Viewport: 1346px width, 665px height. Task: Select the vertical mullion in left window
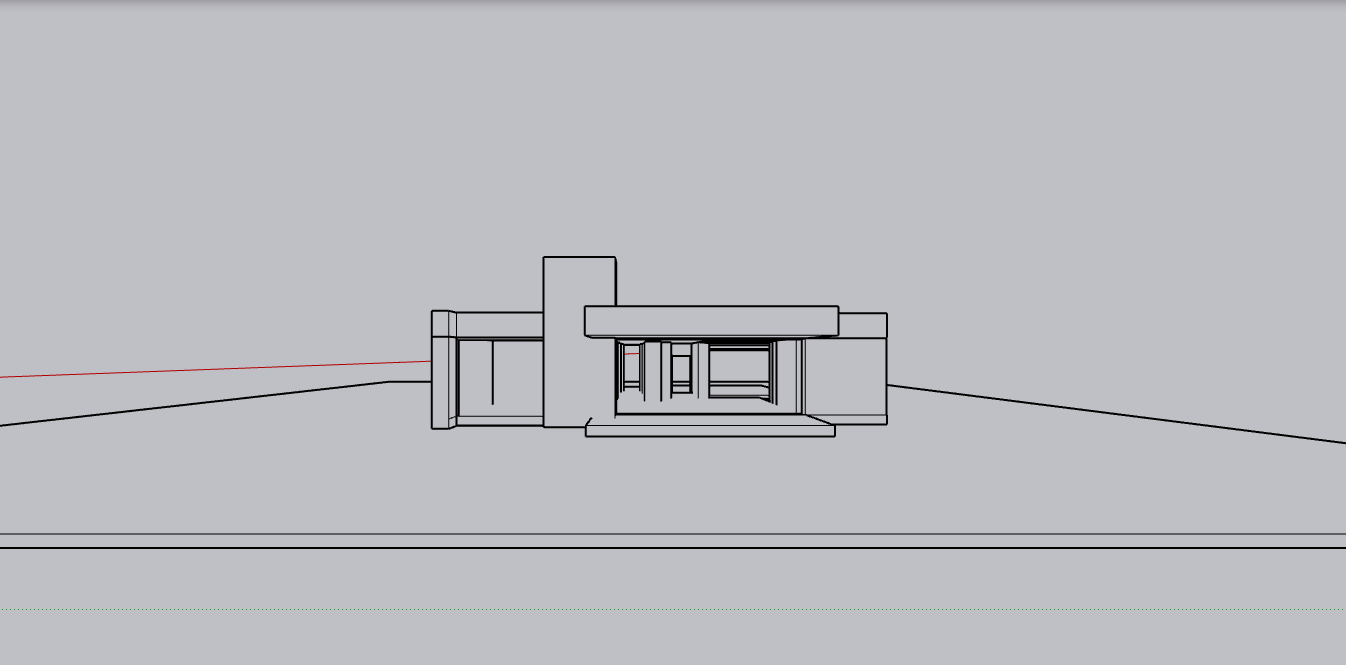492,372
